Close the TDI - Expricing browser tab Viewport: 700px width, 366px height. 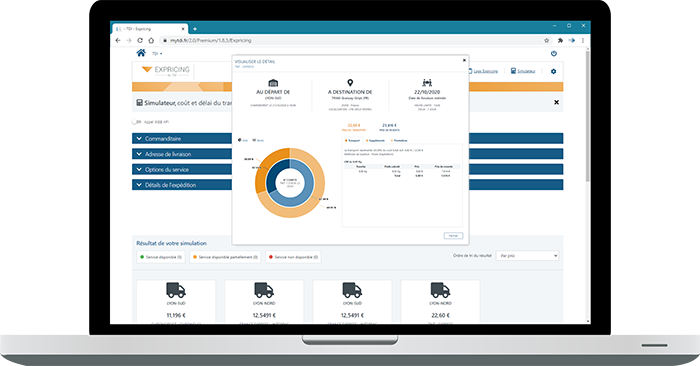point(183,29)
